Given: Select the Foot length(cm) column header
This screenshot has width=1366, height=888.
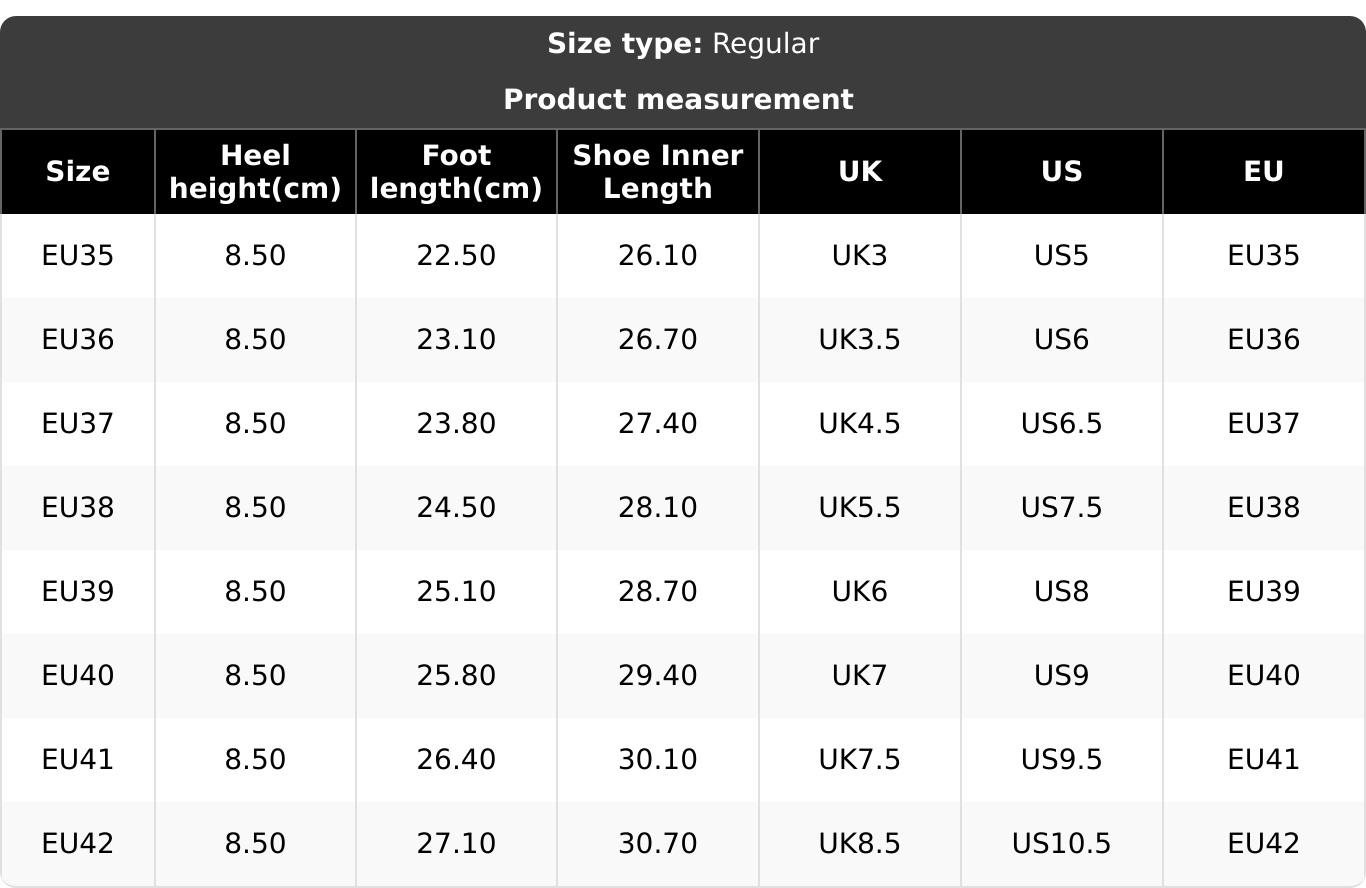Looking at the screenshot, I should coord(456,172).
